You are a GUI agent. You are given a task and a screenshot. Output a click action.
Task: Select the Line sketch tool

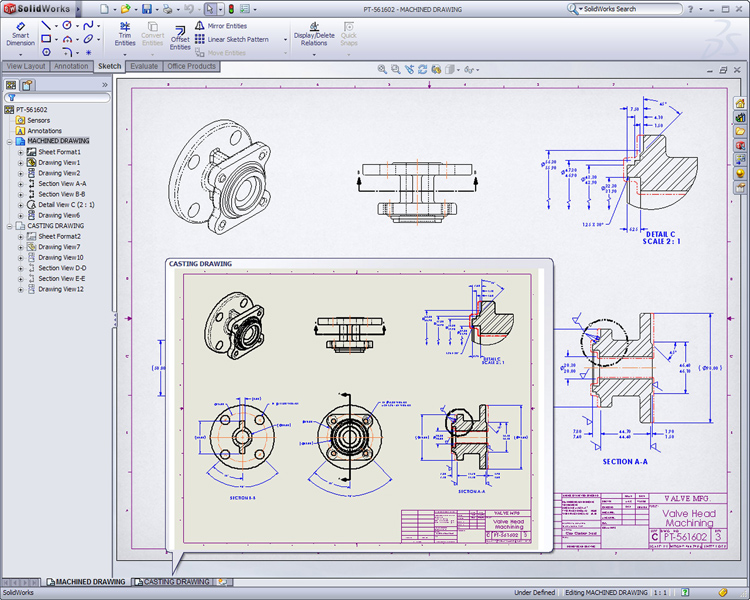coord(46,25)
